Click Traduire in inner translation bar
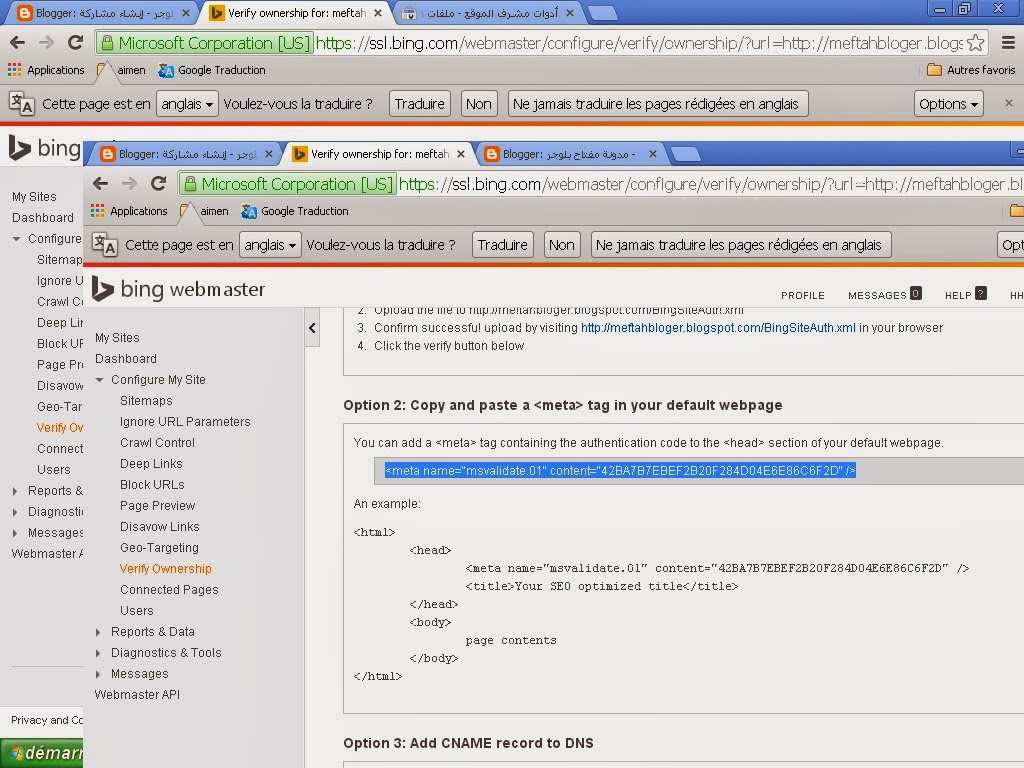This screenshot has width=1024, height=768. 502,245
